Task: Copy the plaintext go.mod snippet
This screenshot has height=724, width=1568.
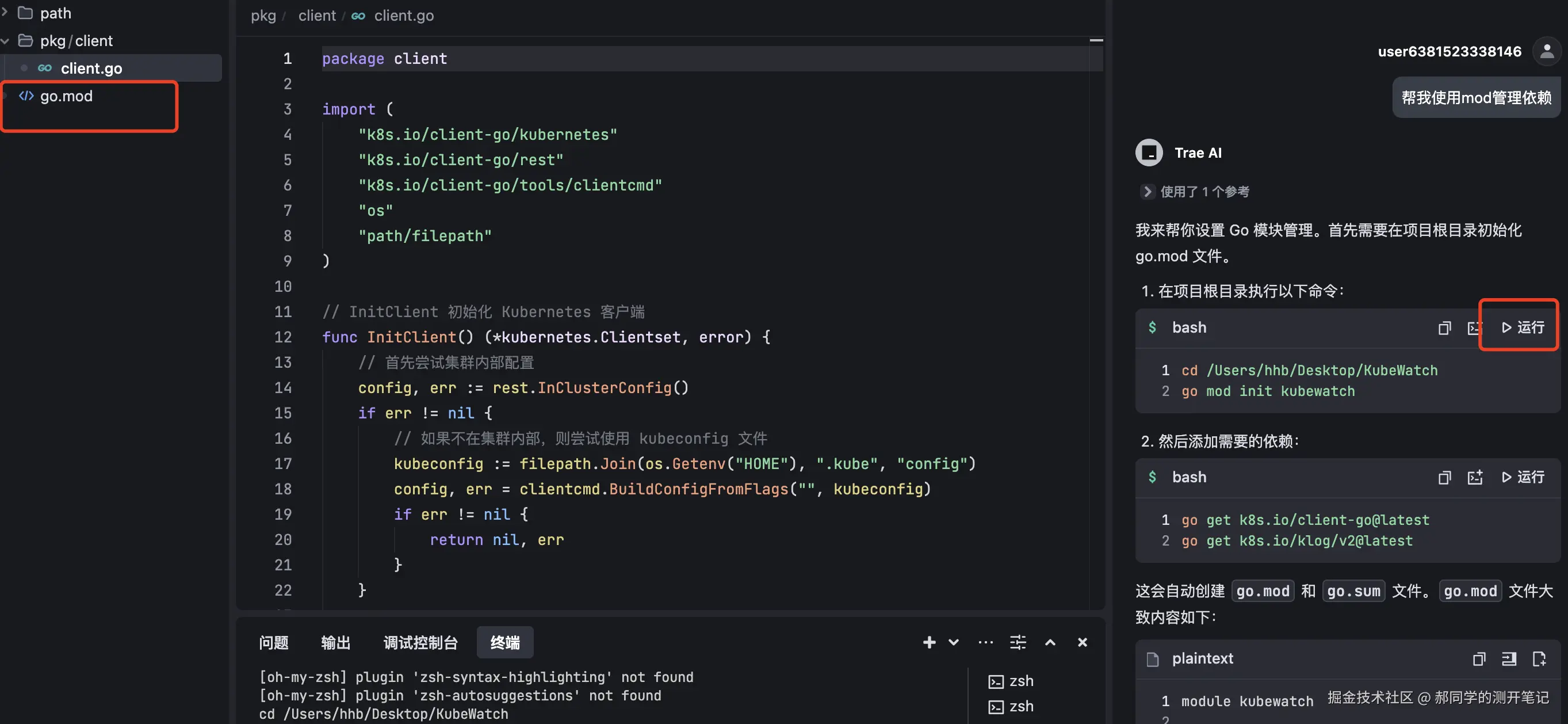Action: [1478, 659]
